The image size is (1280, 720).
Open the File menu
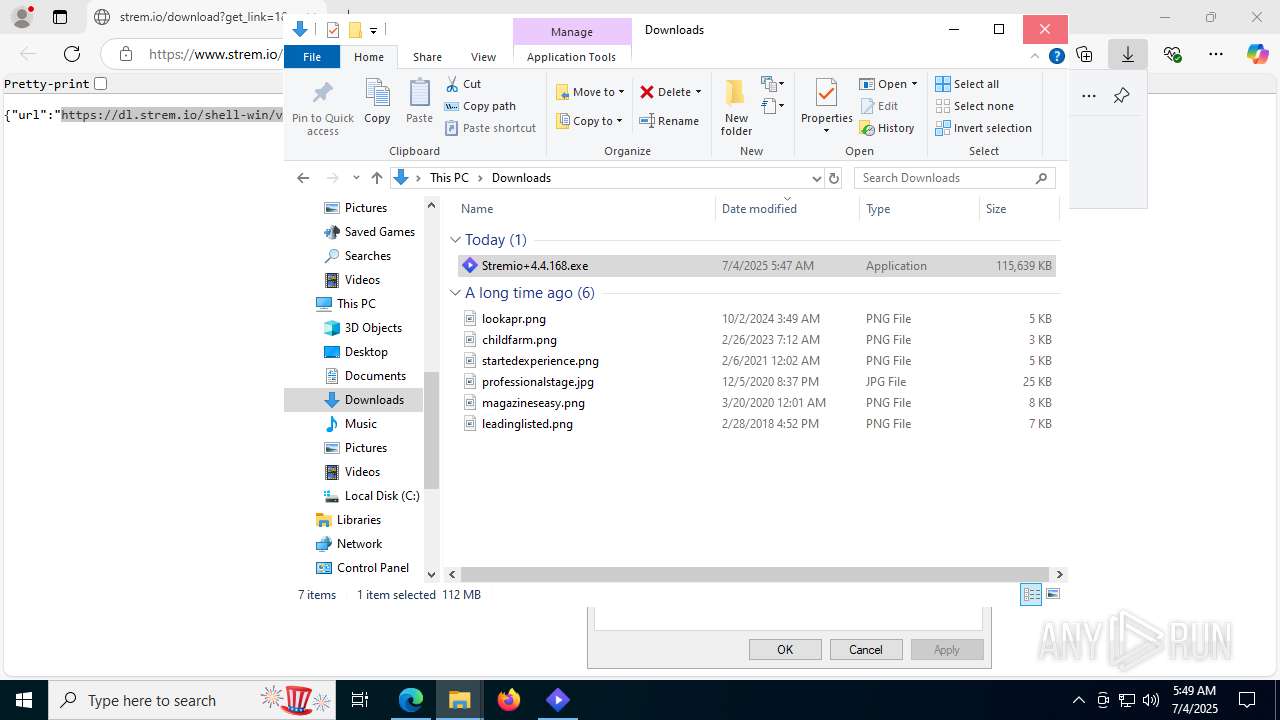coord(312,57)
